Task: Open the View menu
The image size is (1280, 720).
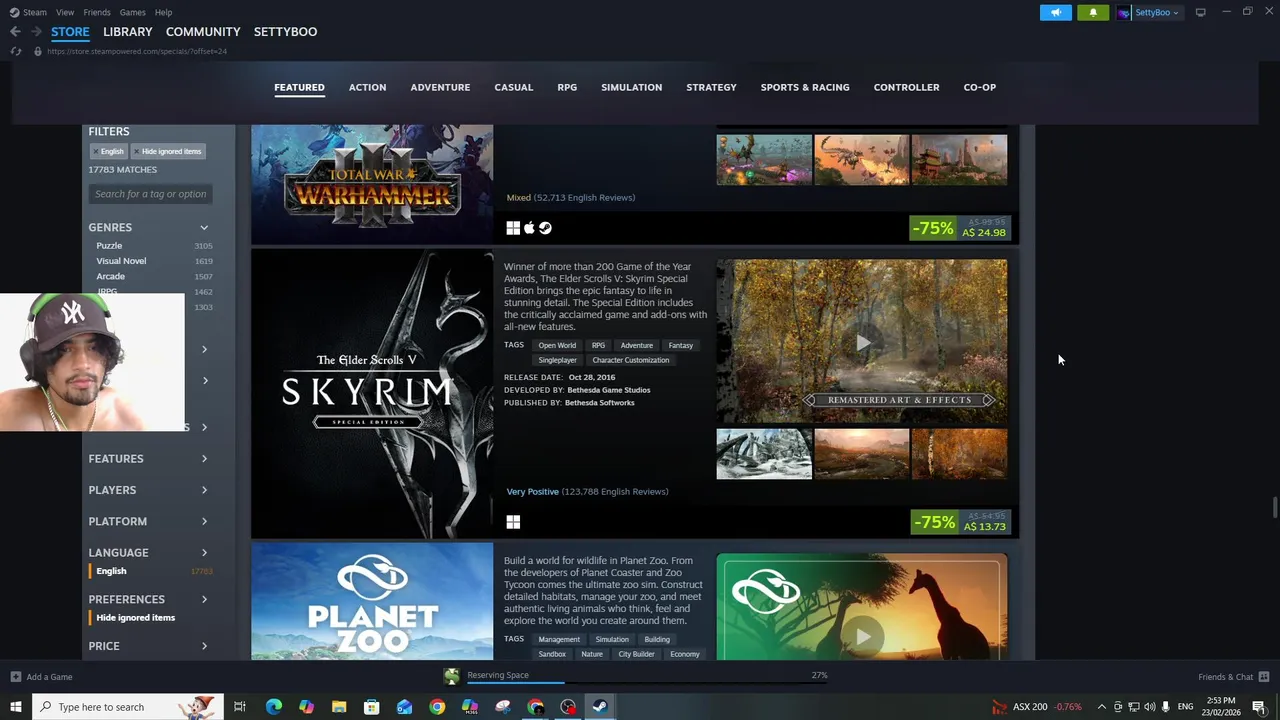Action: [x=65, y=12]
